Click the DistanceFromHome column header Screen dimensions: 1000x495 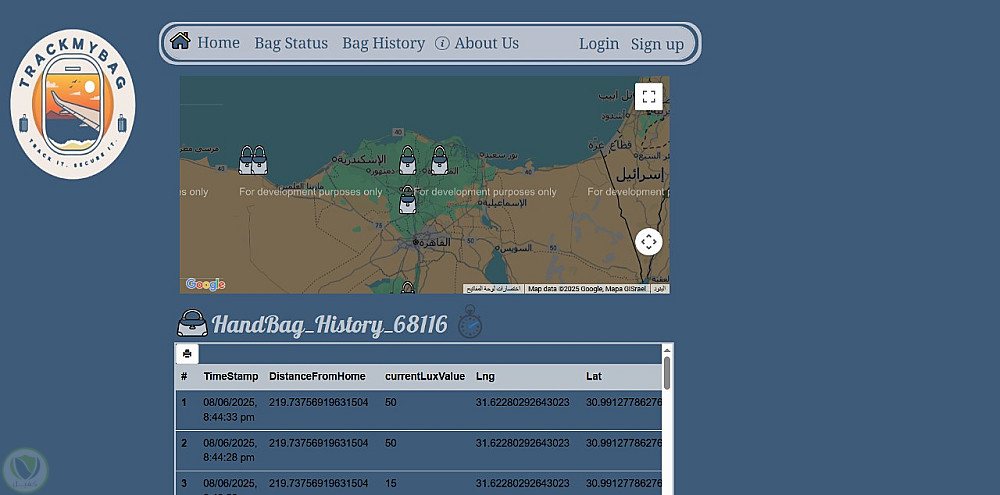(318, 377)
